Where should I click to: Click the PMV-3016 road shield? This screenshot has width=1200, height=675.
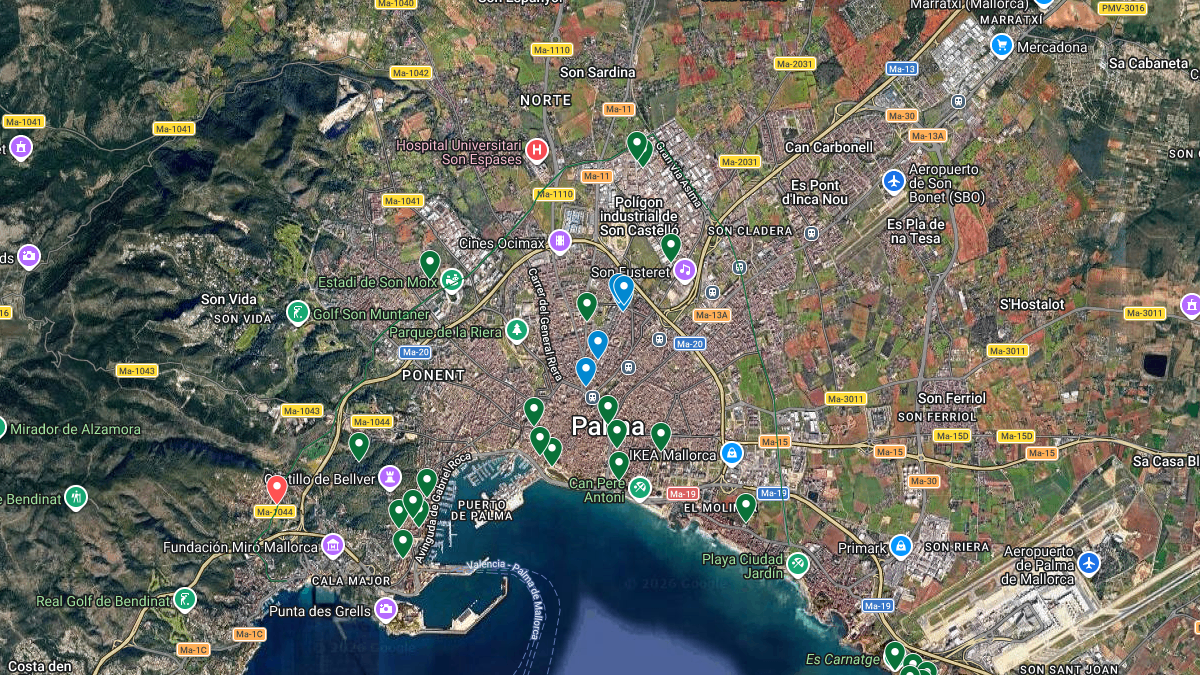pyautogui.click(x=1122, y=8)
